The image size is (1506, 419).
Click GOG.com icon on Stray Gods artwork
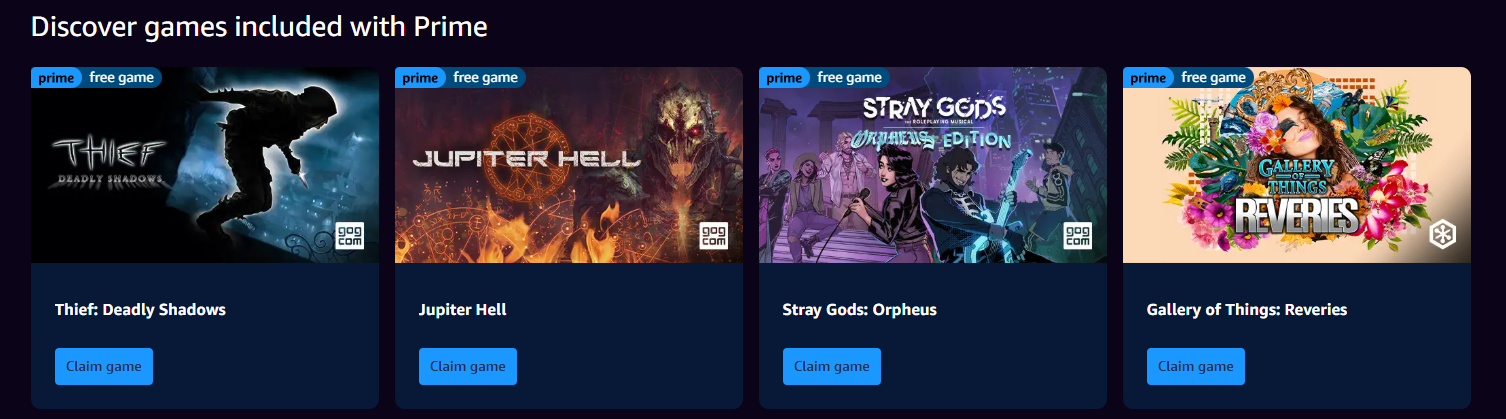tap(1078, 235)
